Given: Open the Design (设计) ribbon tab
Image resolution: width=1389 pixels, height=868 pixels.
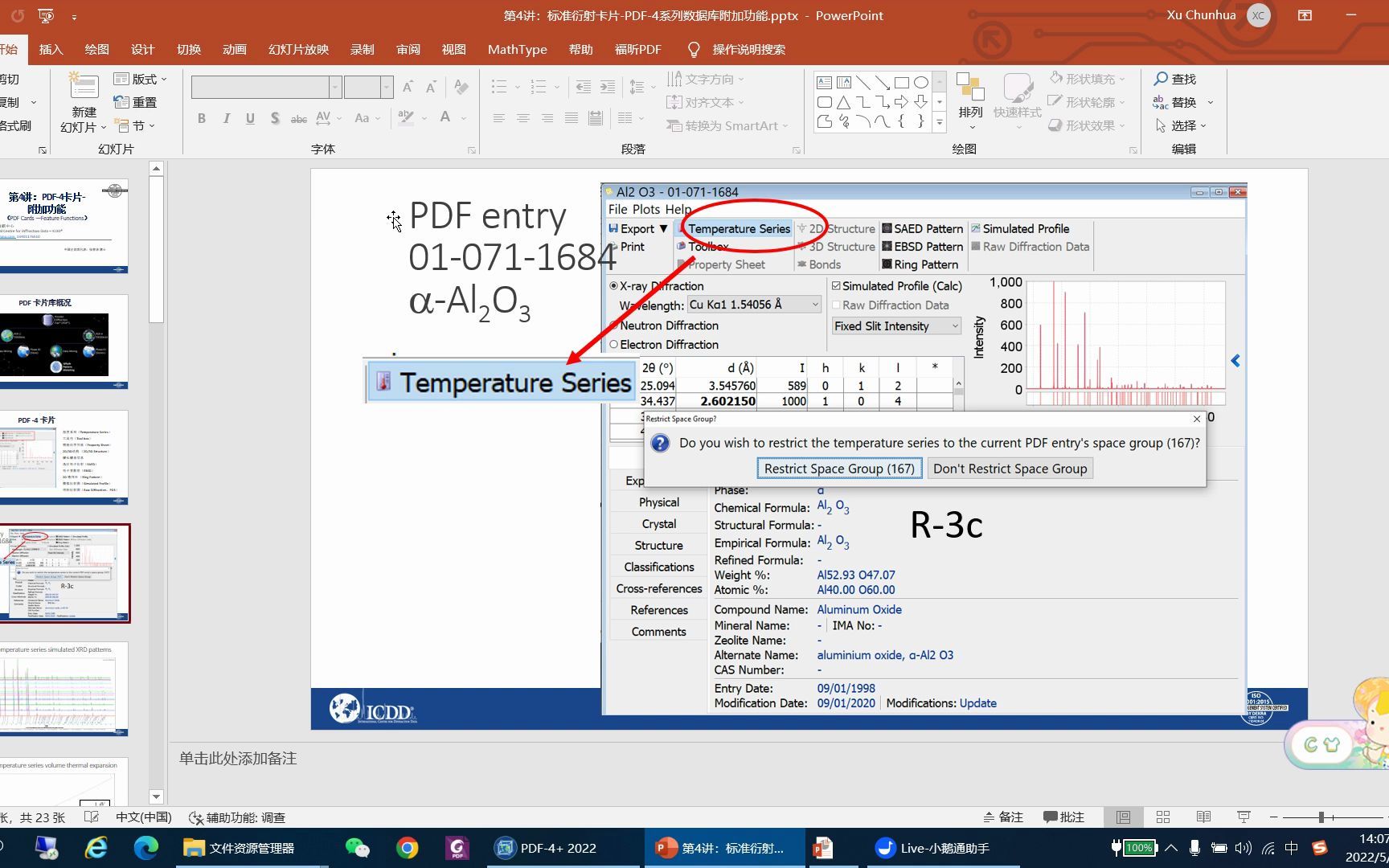Looking at the screenshot, I should click(143, 50).
